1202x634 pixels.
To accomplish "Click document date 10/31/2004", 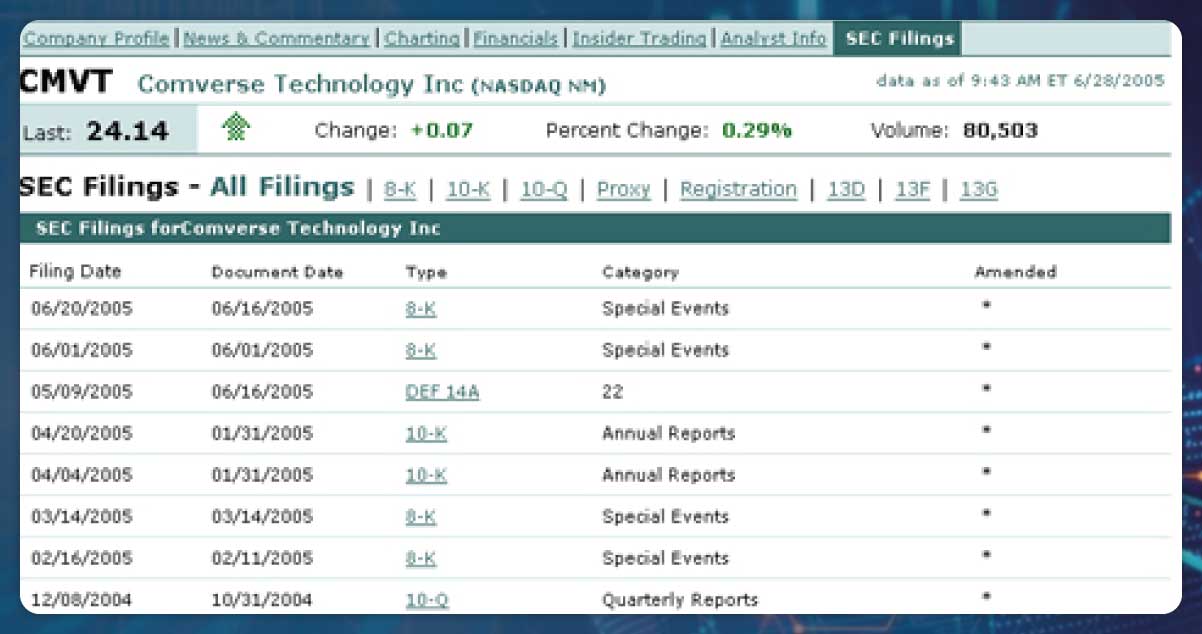I will 262,600.
